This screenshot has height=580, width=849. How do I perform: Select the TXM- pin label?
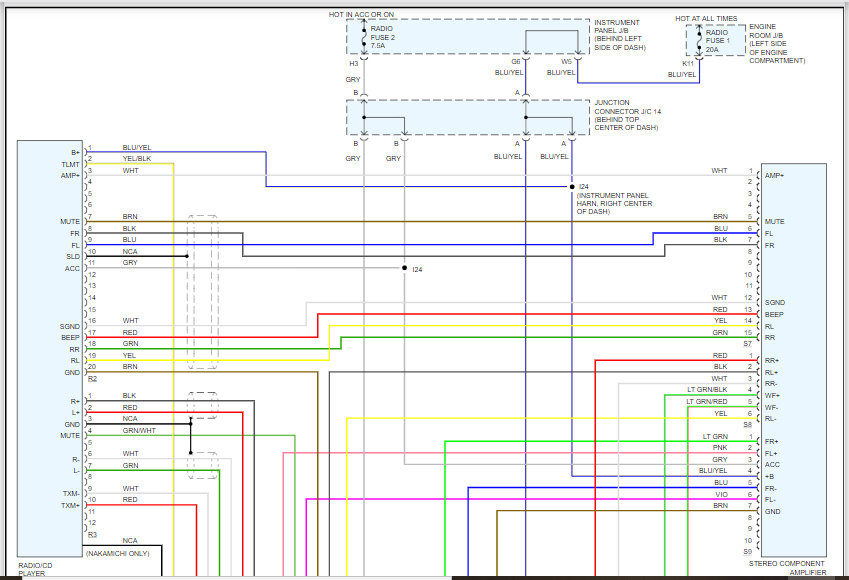tap(71, 494)
